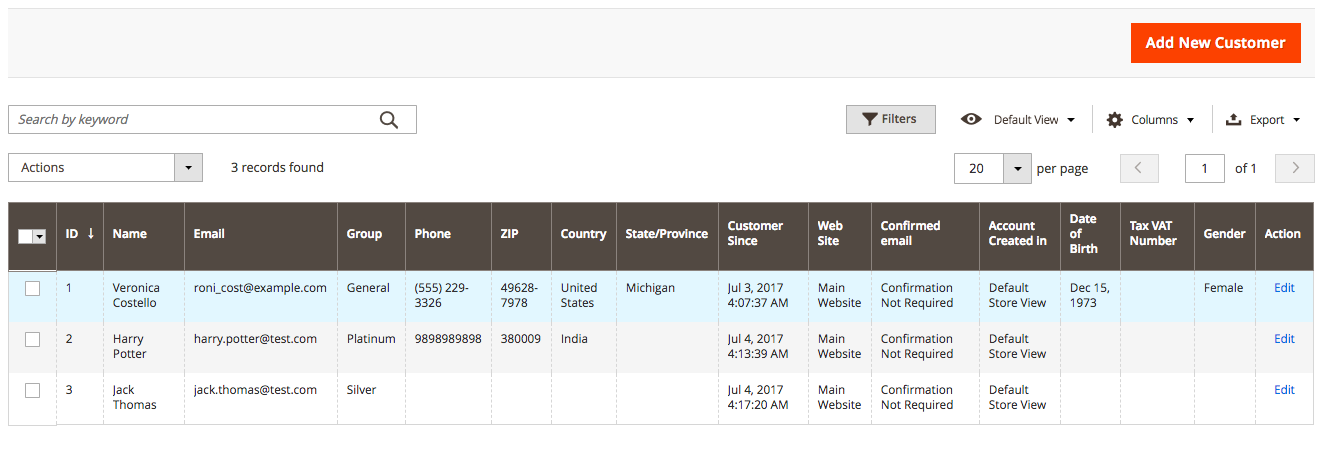1328x464 pixels.
Task: Edit the Jack Thomas customer
Action: point(1284,390)
